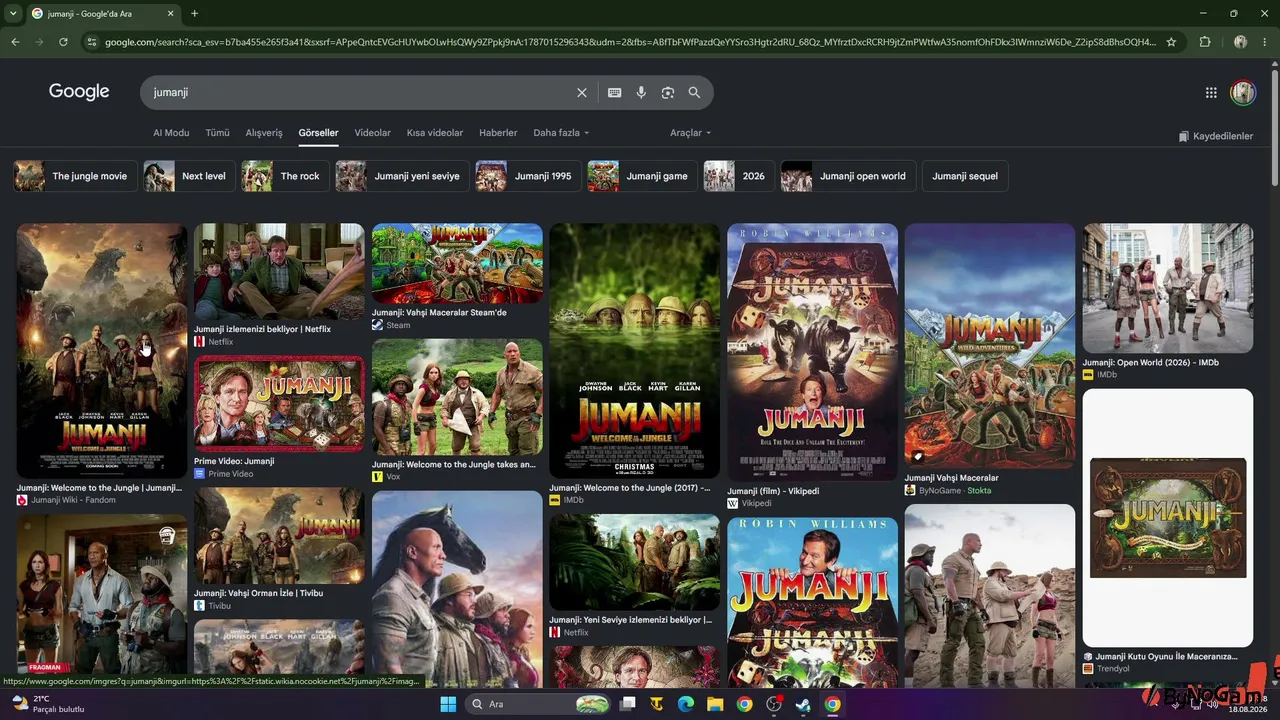
Task: Filter by the 2026 chip
Action: (x=739, y=176)
